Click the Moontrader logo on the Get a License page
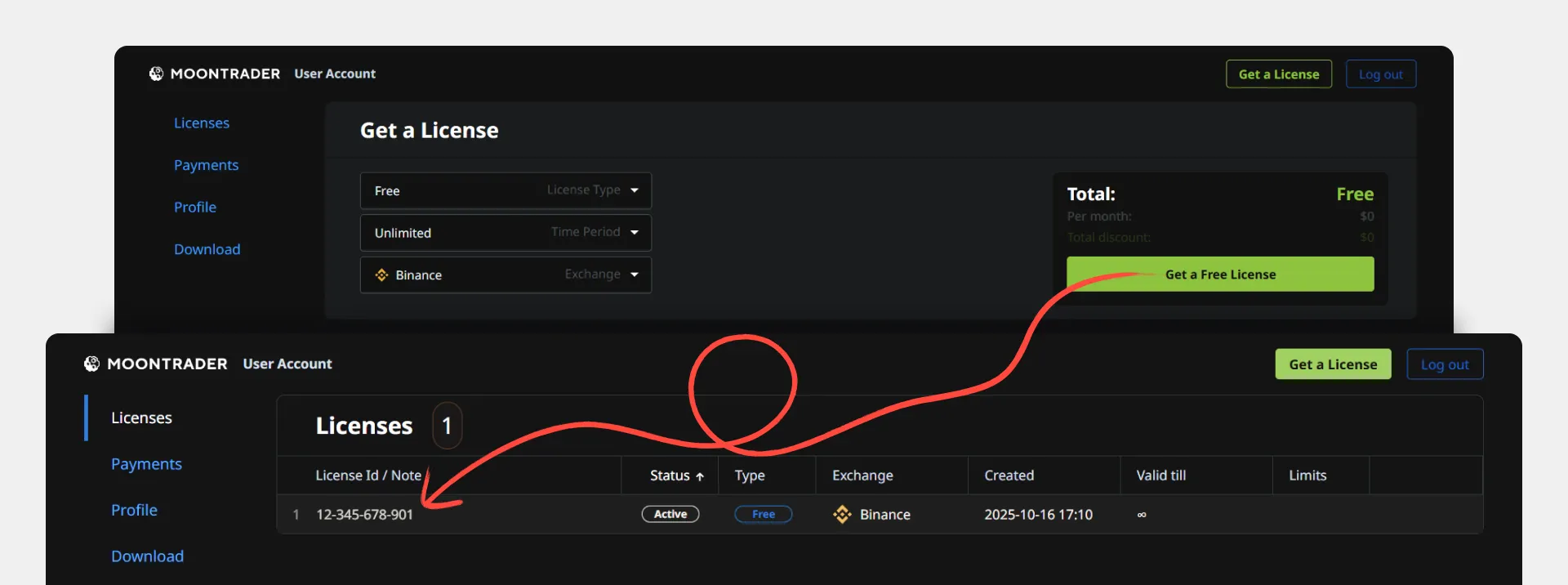 pos(156,74)
